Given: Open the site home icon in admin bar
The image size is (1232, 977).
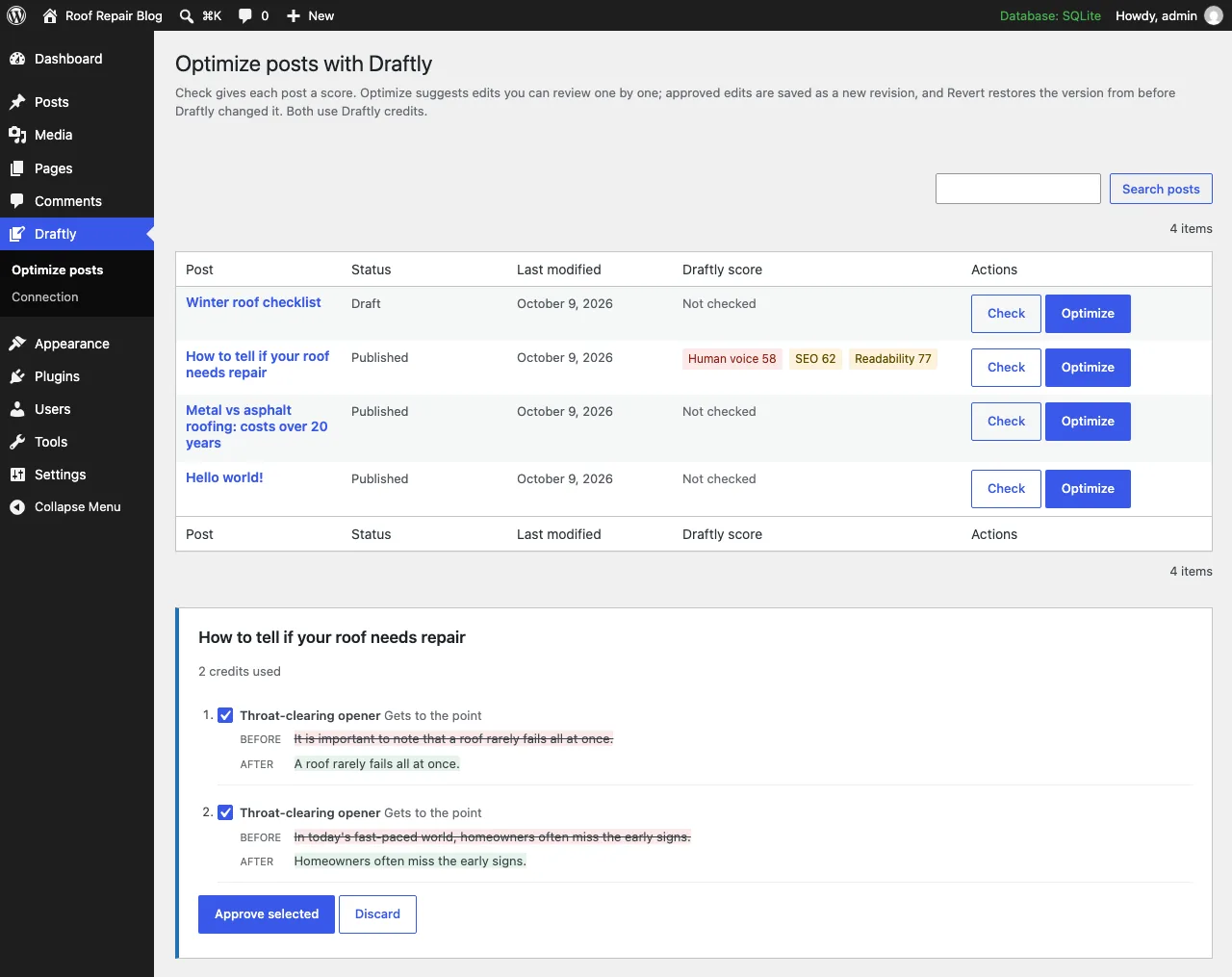Looking at the screenshot, I should 50,15.
